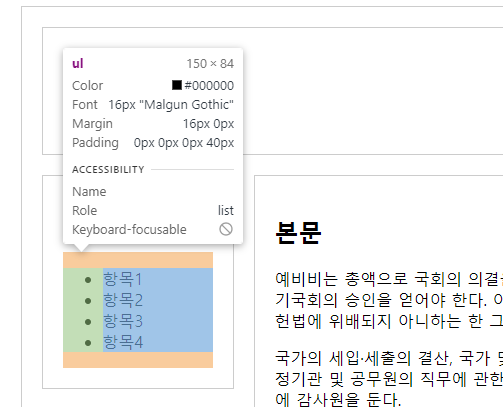Click the Role value list
The height and width of the screenshot is (407, 503).
tap(226, 210)
